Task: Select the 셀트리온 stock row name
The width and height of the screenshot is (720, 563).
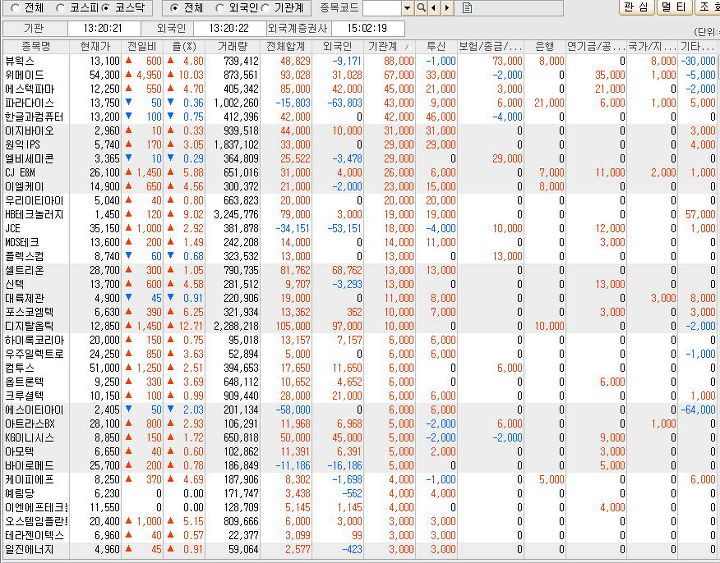Action: (x=25, y=270)
